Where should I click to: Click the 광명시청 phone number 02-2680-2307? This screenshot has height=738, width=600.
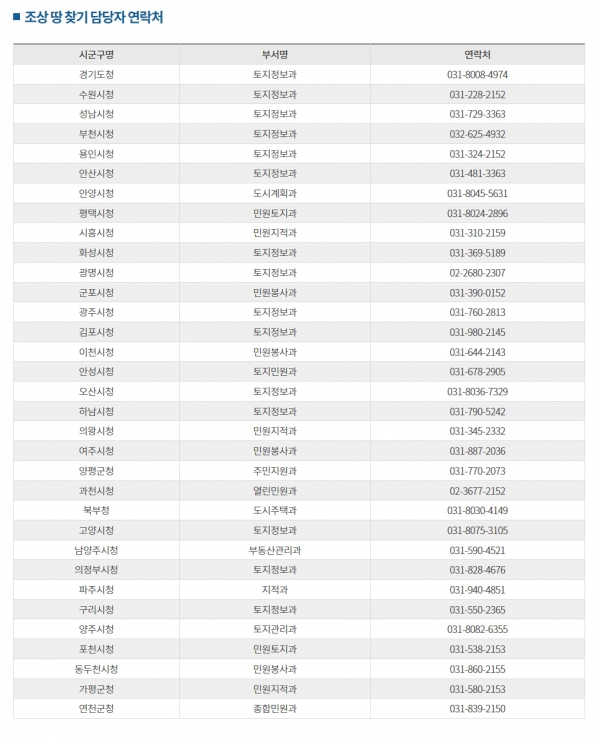(x=477, y=273)
